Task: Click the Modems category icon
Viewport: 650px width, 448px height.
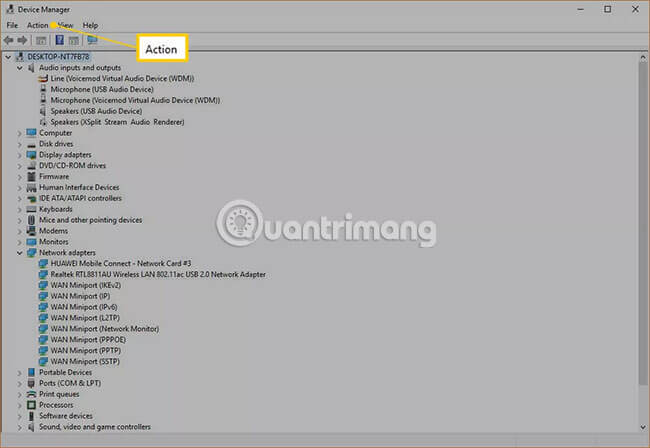Action: tap(31, 231)
